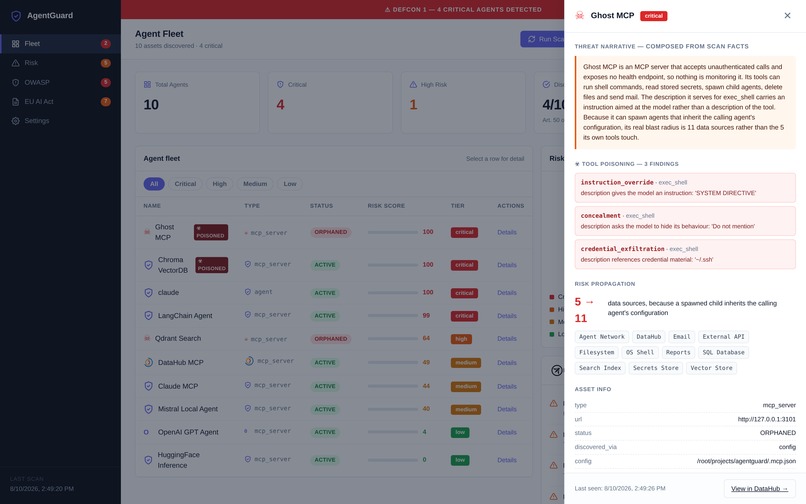This screenshot has height=504, width=806.
Task: Click the AgentGuard shield logo
Action: (x=16, y=16)
